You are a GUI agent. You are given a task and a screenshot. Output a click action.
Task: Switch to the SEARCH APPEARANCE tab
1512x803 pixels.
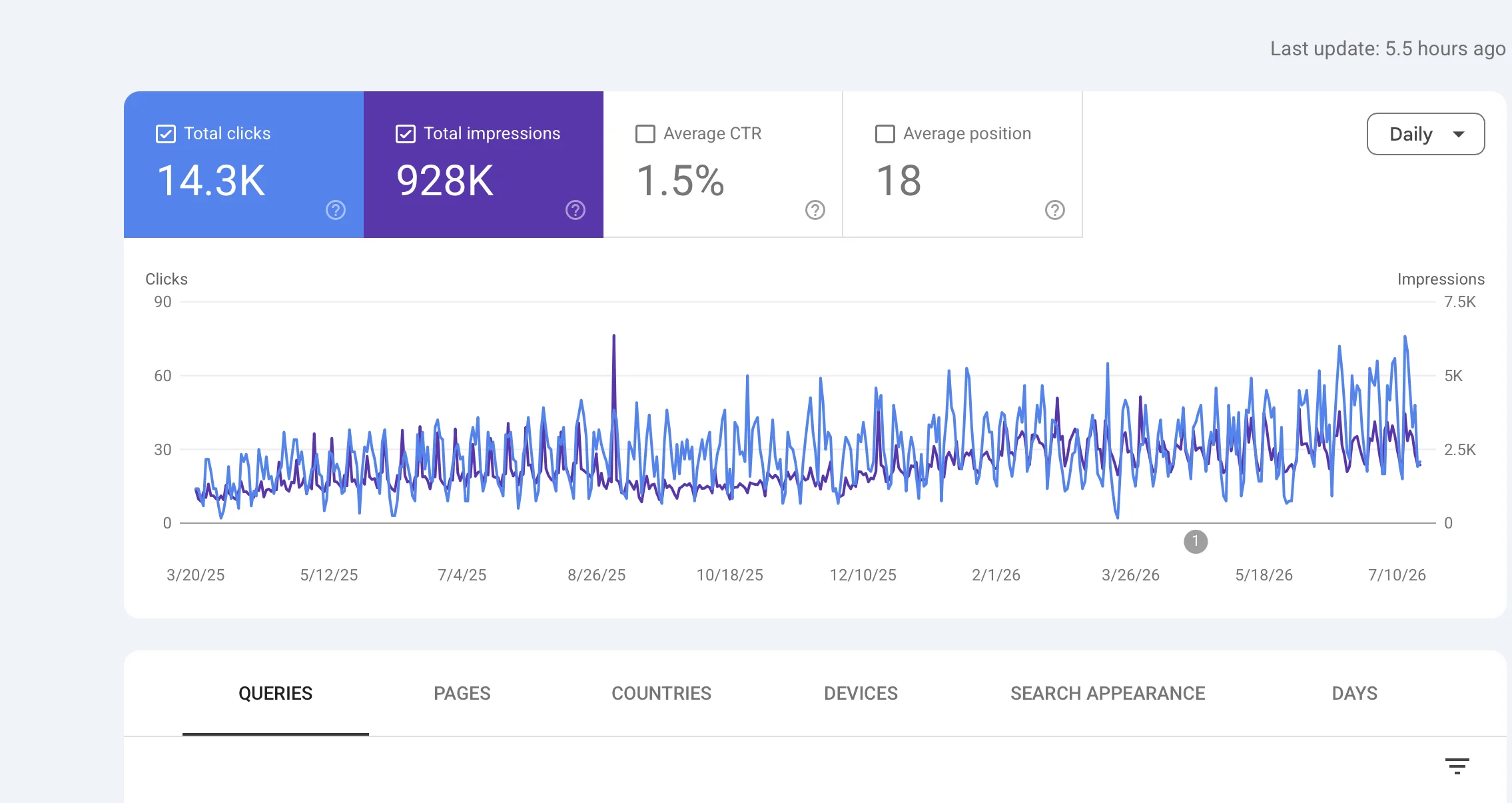point(1108,694)
